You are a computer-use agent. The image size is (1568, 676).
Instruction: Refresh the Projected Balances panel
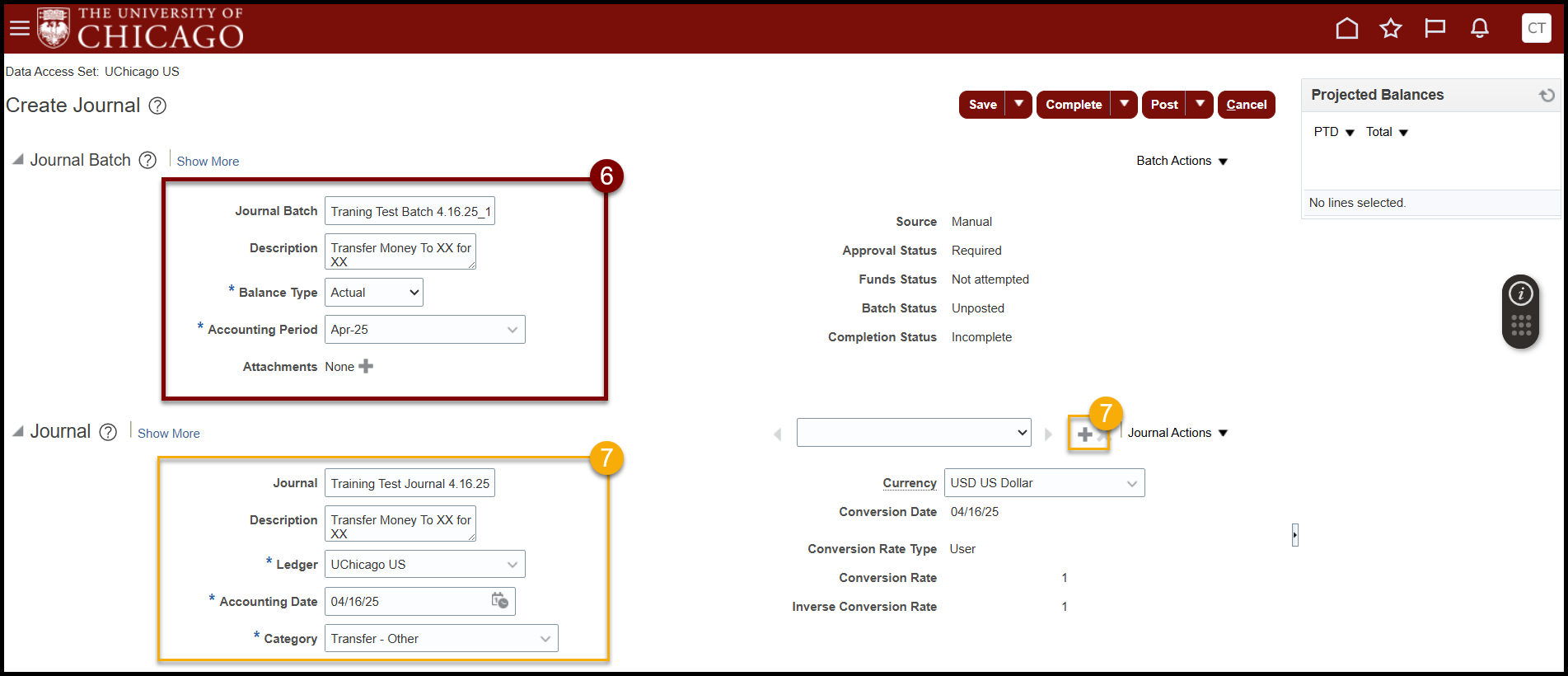1547,96
